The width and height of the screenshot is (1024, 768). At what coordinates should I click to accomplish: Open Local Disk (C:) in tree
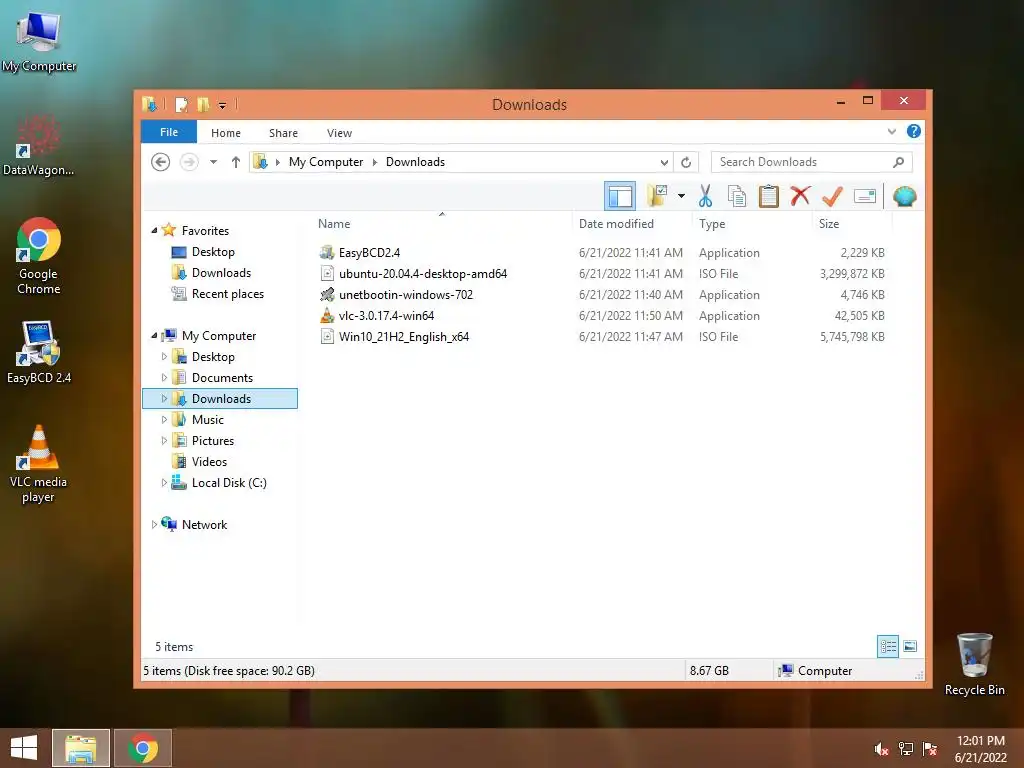(x=229, y=483)
